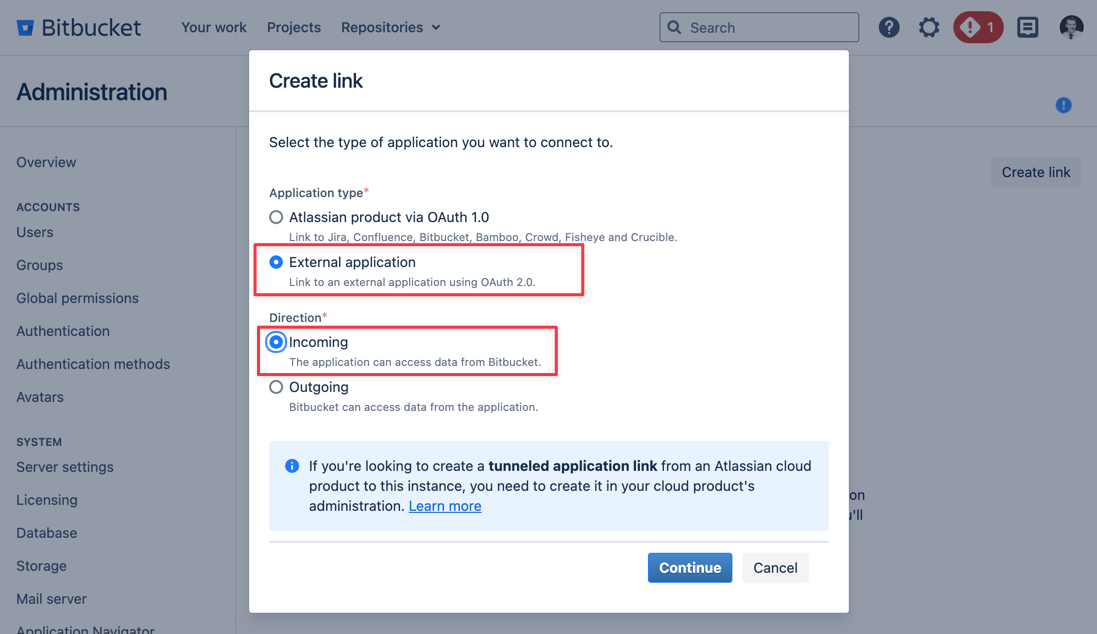Image resolution: width=1097 pixels, height=634 pixels.
Task: Select the Outgoing direction radio button
Action: click(x=275, y=387)
